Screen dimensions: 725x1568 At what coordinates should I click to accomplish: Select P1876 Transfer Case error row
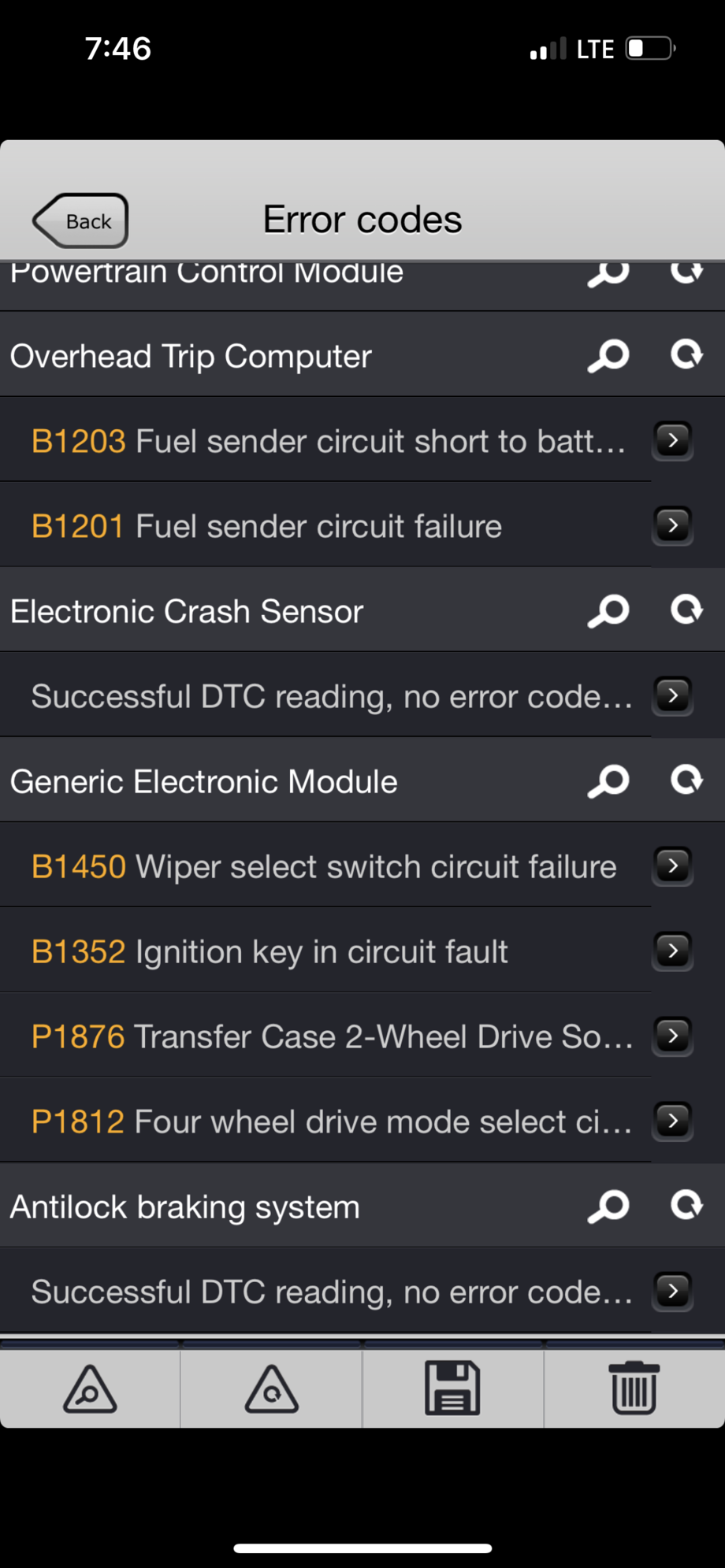click(331, 1036)
